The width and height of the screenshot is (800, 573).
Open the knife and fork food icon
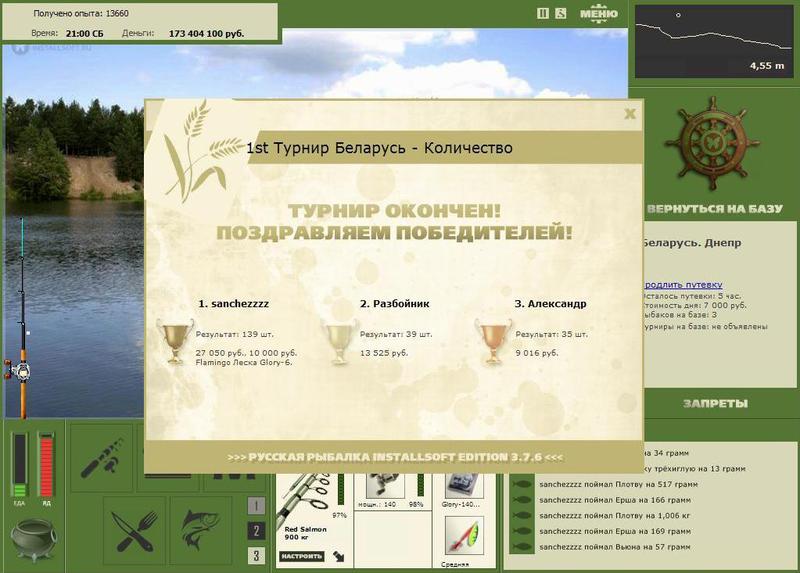coord(134,531)
